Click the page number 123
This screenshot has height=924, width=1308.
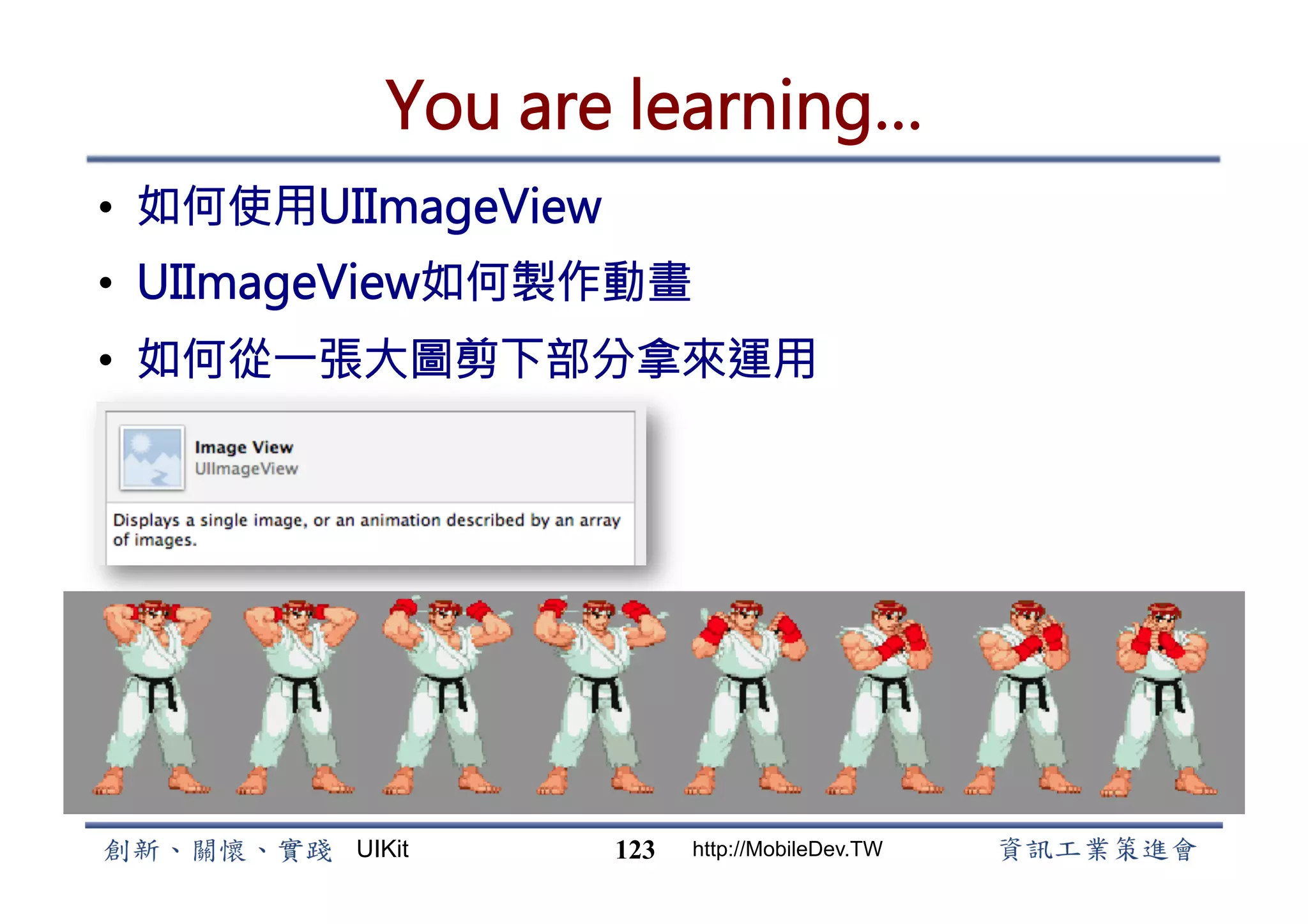635,849
